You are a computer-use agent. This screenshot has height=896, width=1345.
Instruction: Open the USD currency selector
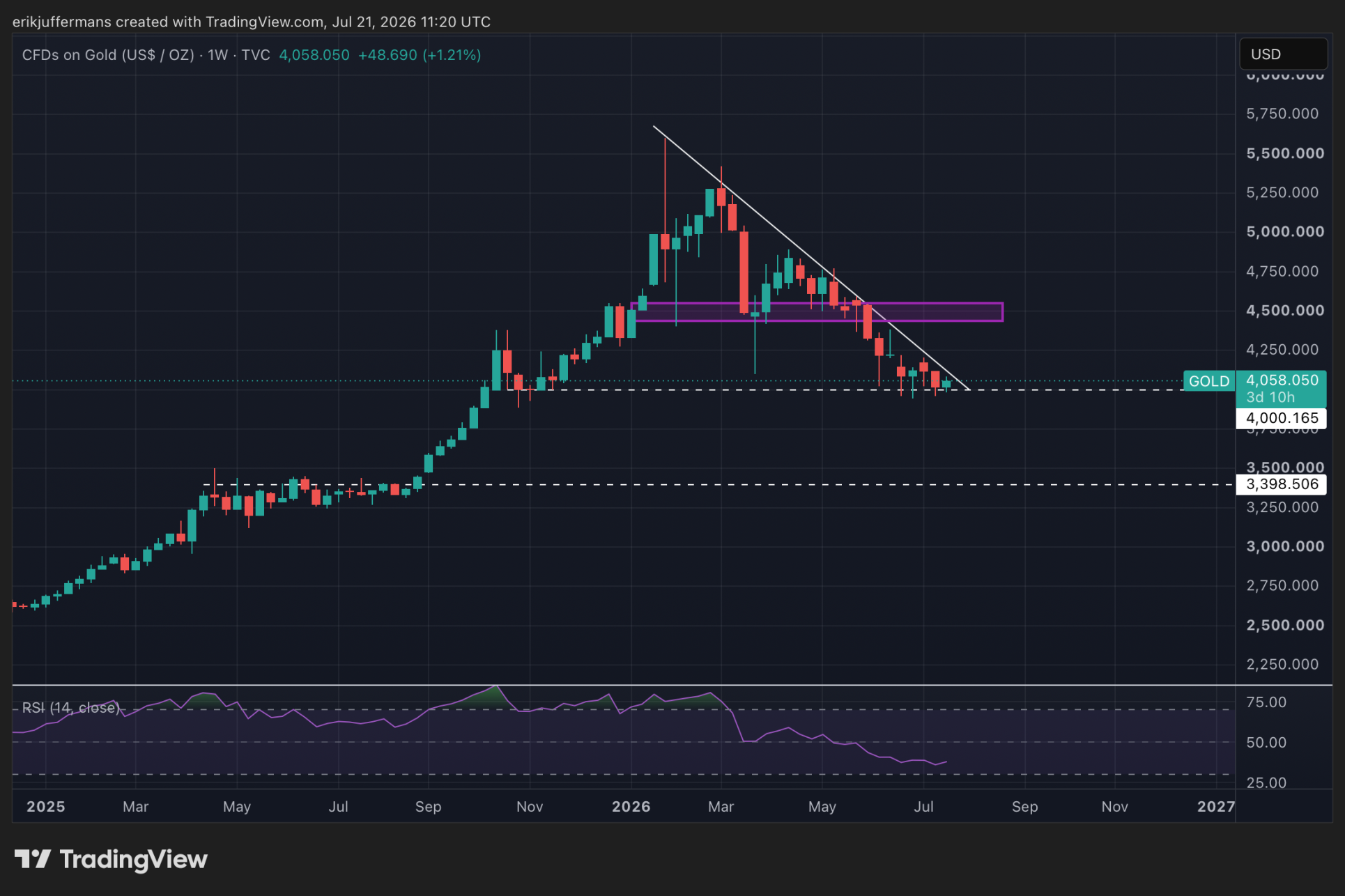[1282, 54]
